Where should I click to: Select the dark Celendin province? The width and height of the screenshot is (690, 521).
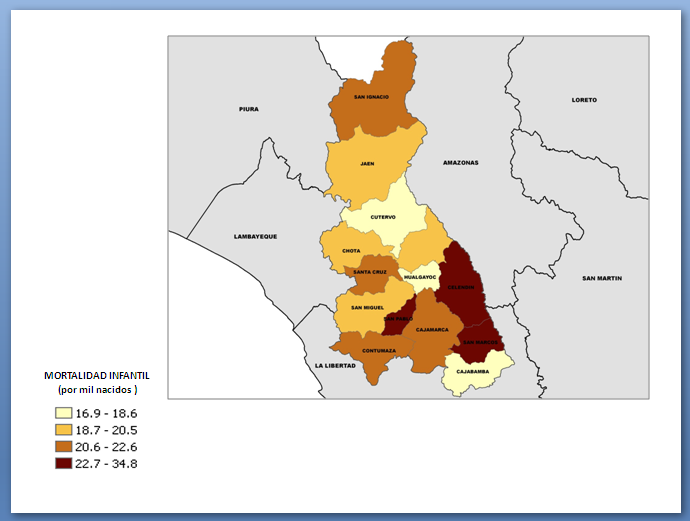461,287
